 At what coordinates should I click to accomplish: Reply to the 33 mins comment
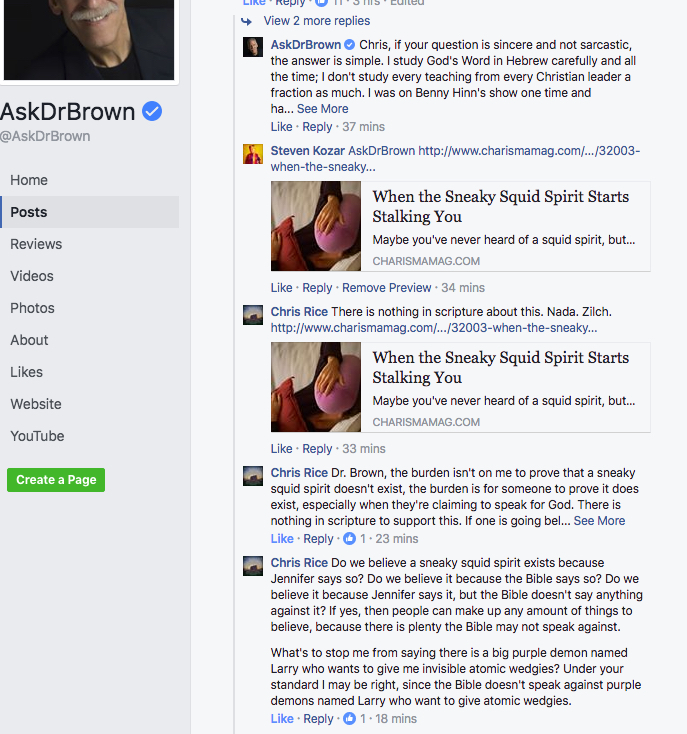click(317, 448)
